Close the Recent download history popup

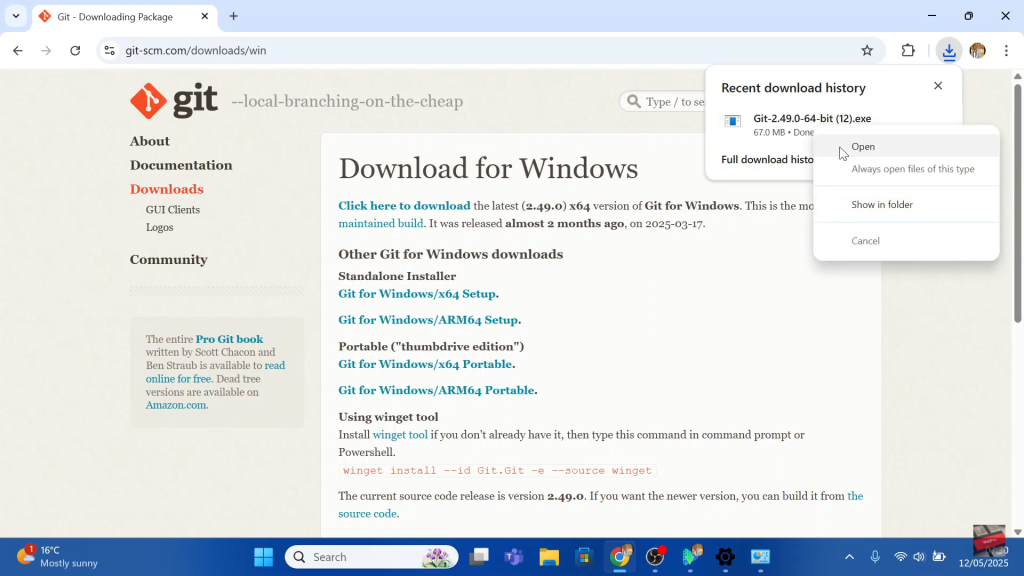point(938,86)
